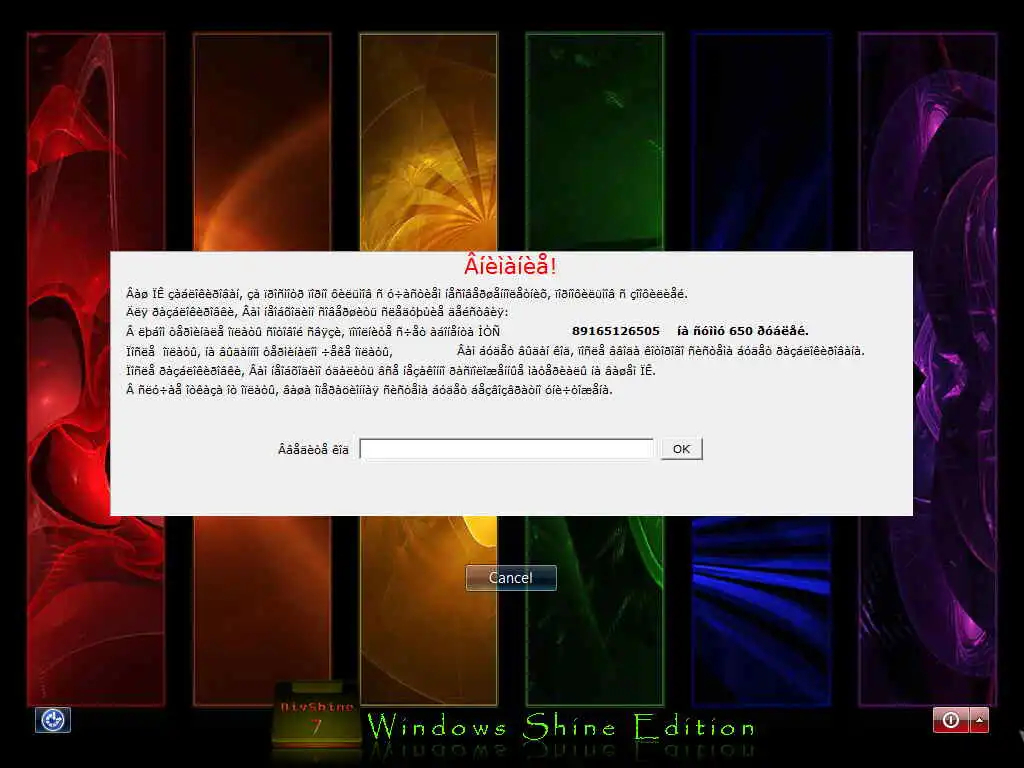Select the phone number 89165126505 text

click(x=616, y=331)
